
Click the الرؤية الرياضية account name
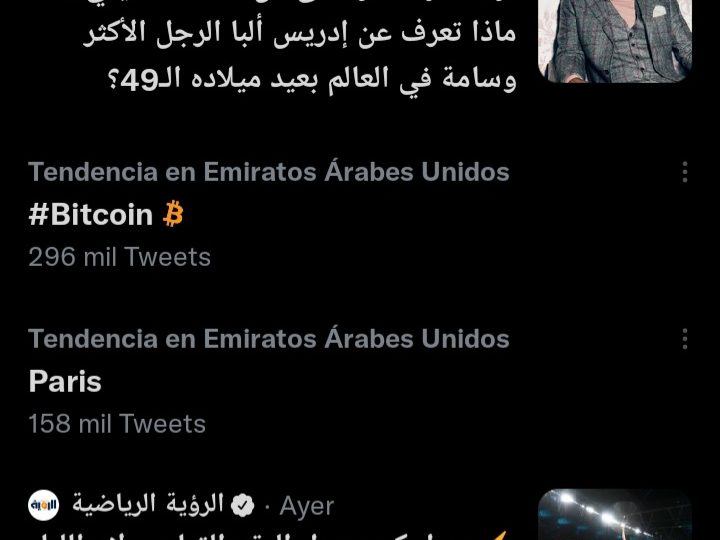pos(148,504)
